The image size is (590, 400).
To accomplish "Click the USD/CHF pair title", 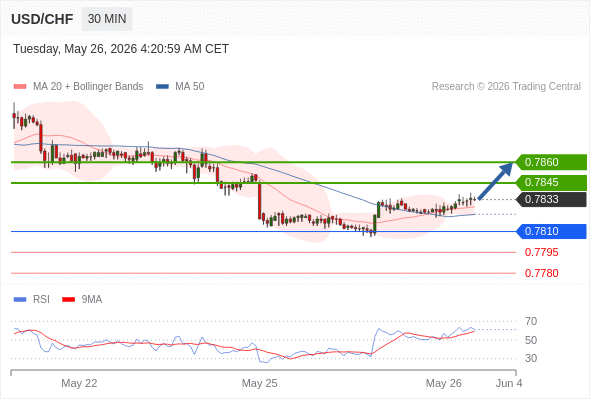I will click(x=42, y=19).
